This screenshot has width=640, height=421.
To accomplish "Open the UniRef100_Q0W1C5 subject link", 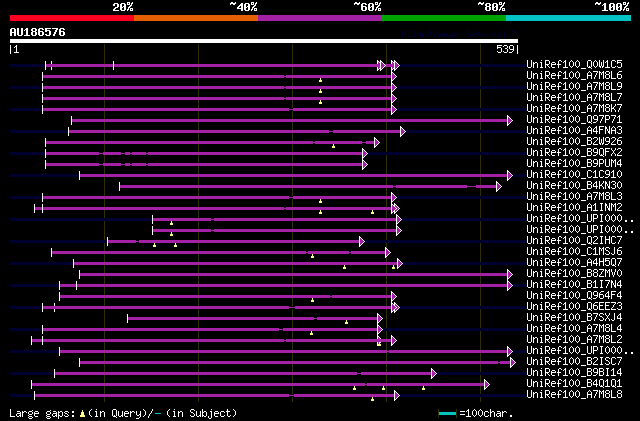I will [x=574, y=65].
